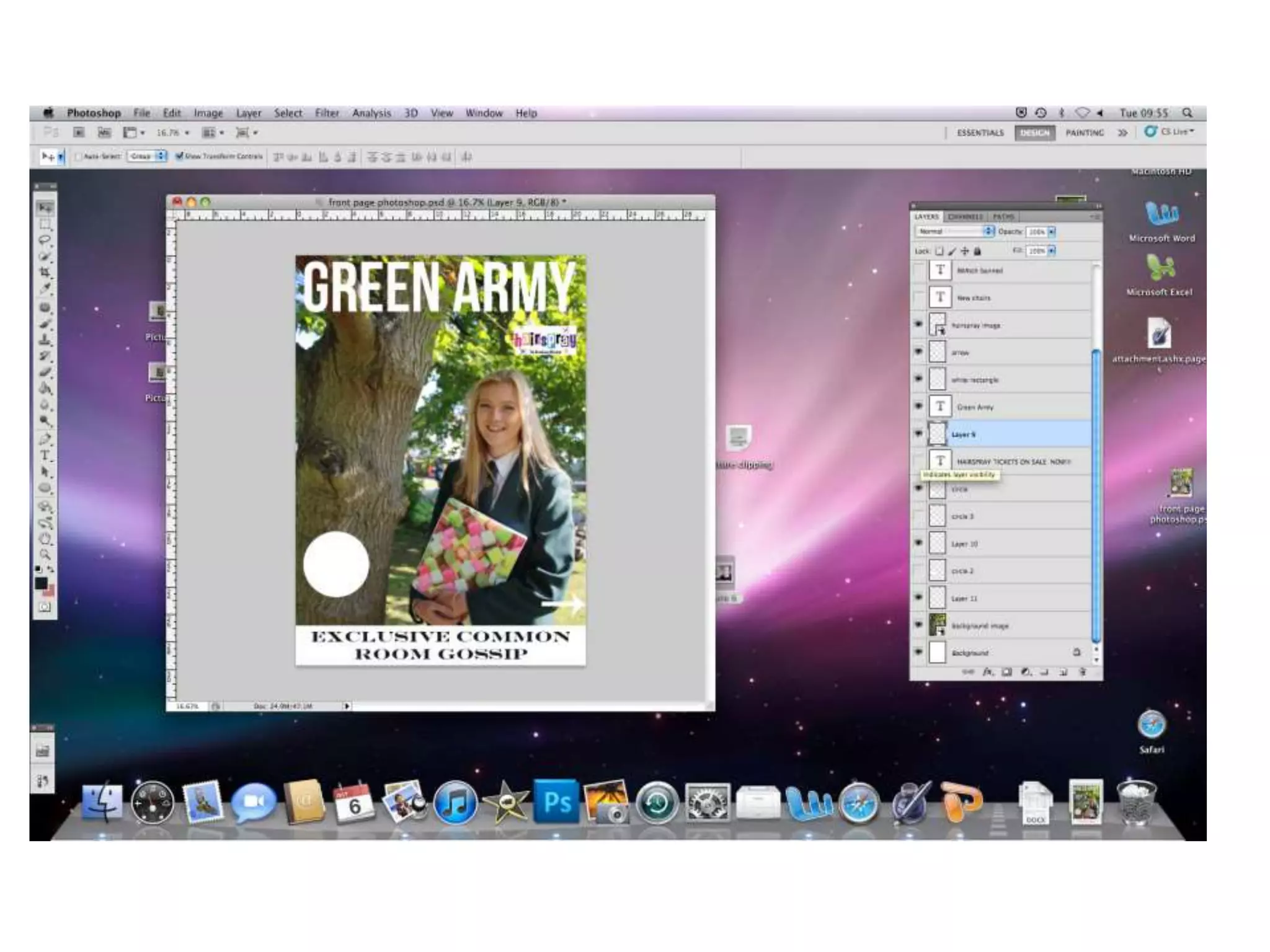Click the add layer style fx icon

(988, 672)
